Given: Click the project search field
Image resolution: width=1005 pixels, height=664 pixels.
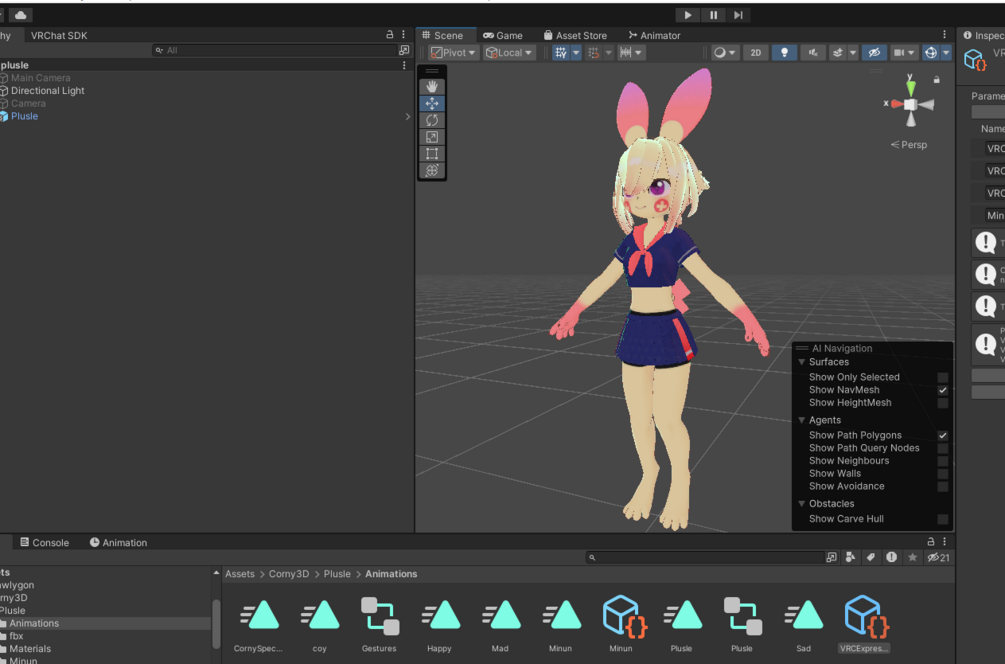Looking at the screenshot, I should click(x=705, y=558).
